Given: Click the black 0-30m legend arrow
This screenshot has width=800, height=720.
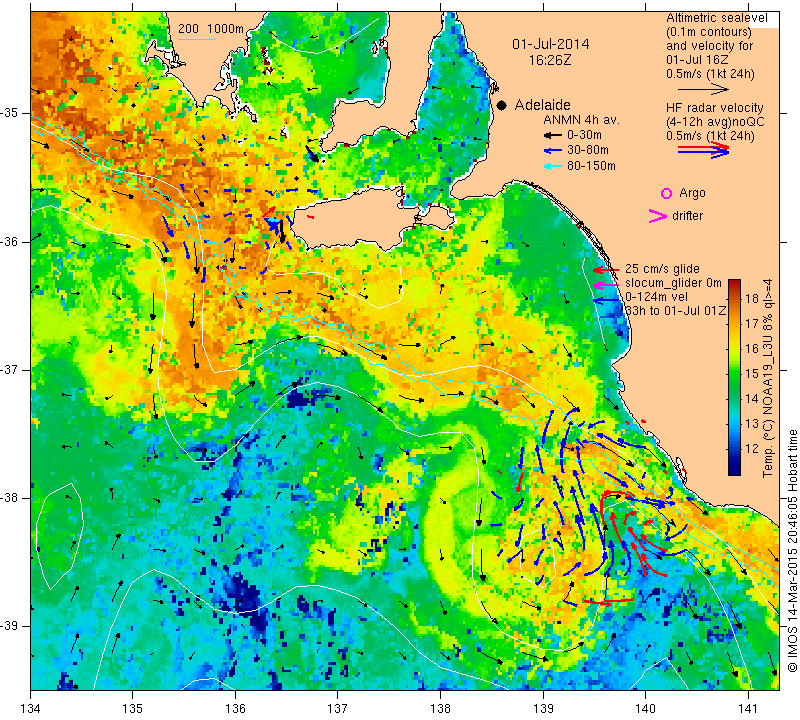Looking at the screenshot, I should 552,136.
